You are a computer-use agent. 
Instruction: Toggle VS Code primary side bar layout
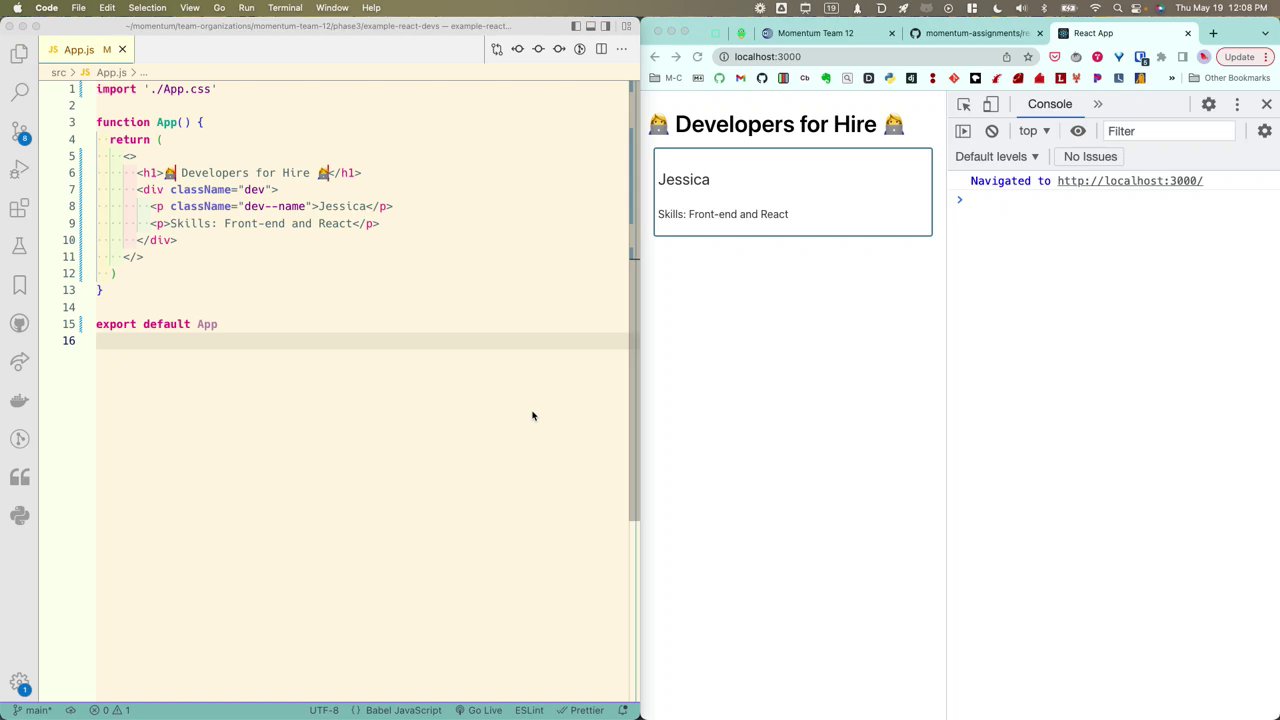(576, 26)
